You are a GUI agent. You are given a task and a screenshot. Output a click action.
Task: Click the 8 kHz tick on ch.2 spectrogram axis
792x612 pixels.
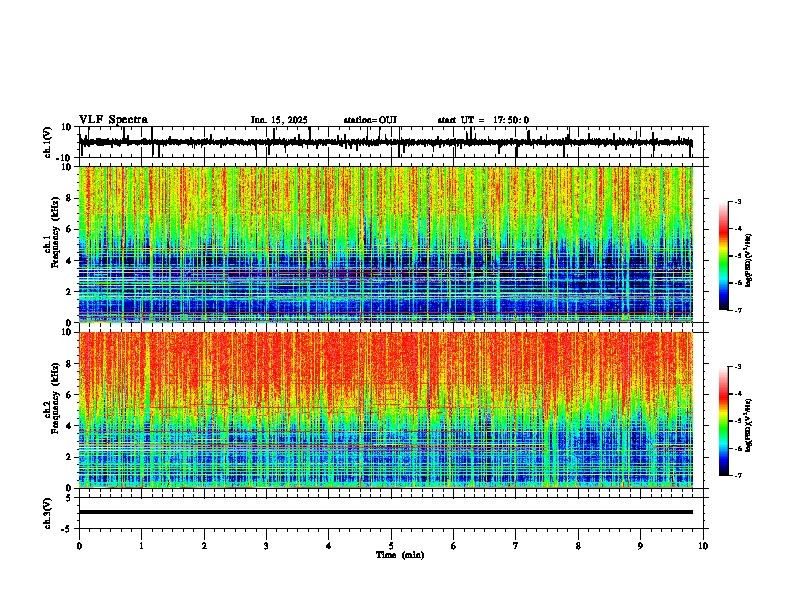point(70,364)
